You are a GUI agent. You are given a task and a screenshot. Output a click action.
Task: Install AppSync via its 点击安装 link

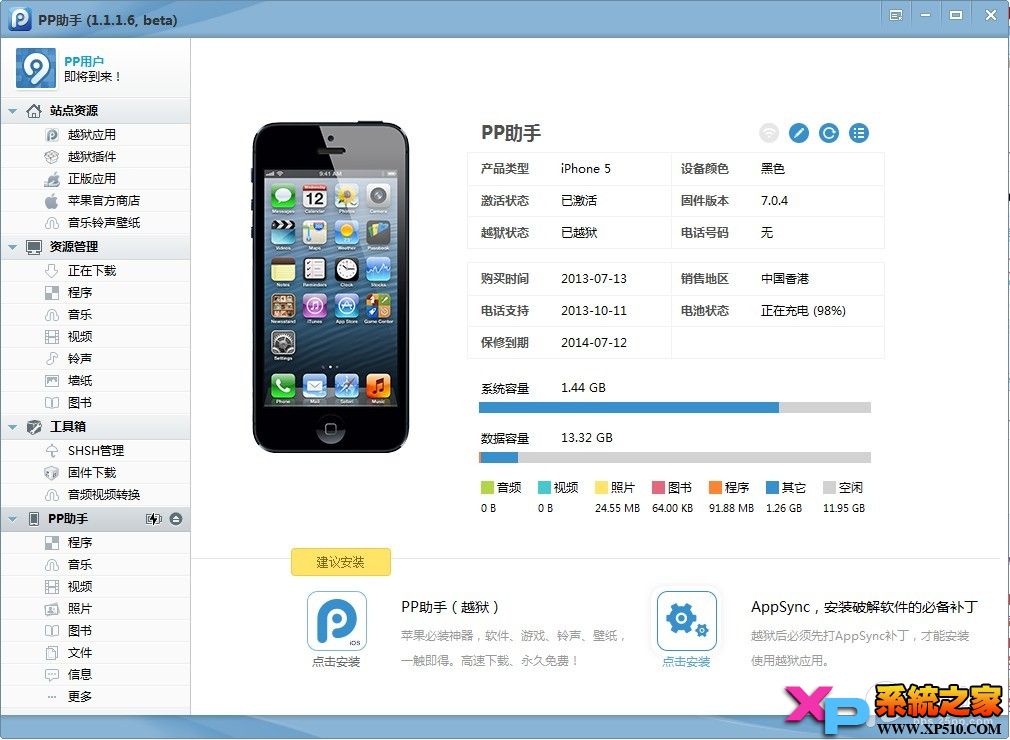tap(686, 660)
